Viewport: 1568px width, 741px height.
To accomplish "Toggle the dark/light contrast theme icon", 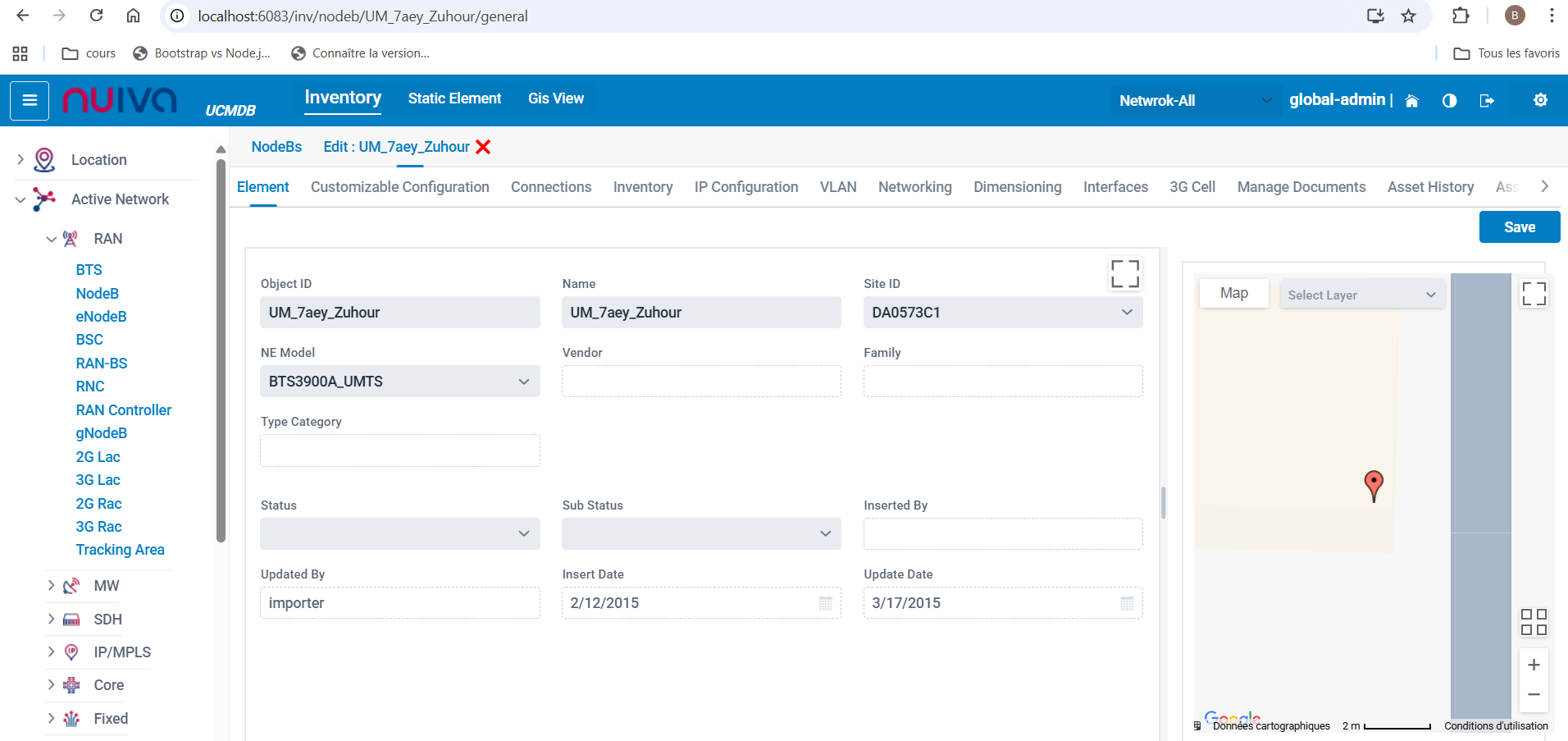I will point(1449,101).
